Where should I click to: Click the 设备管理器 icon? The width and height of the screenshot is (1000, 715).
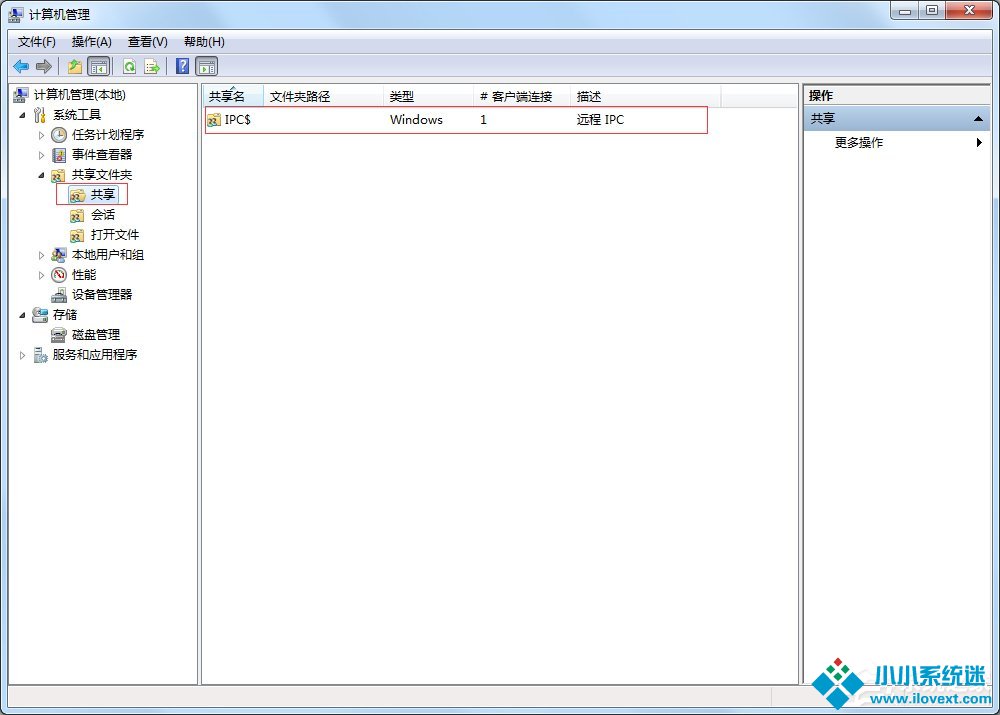(x=59, y=295)
